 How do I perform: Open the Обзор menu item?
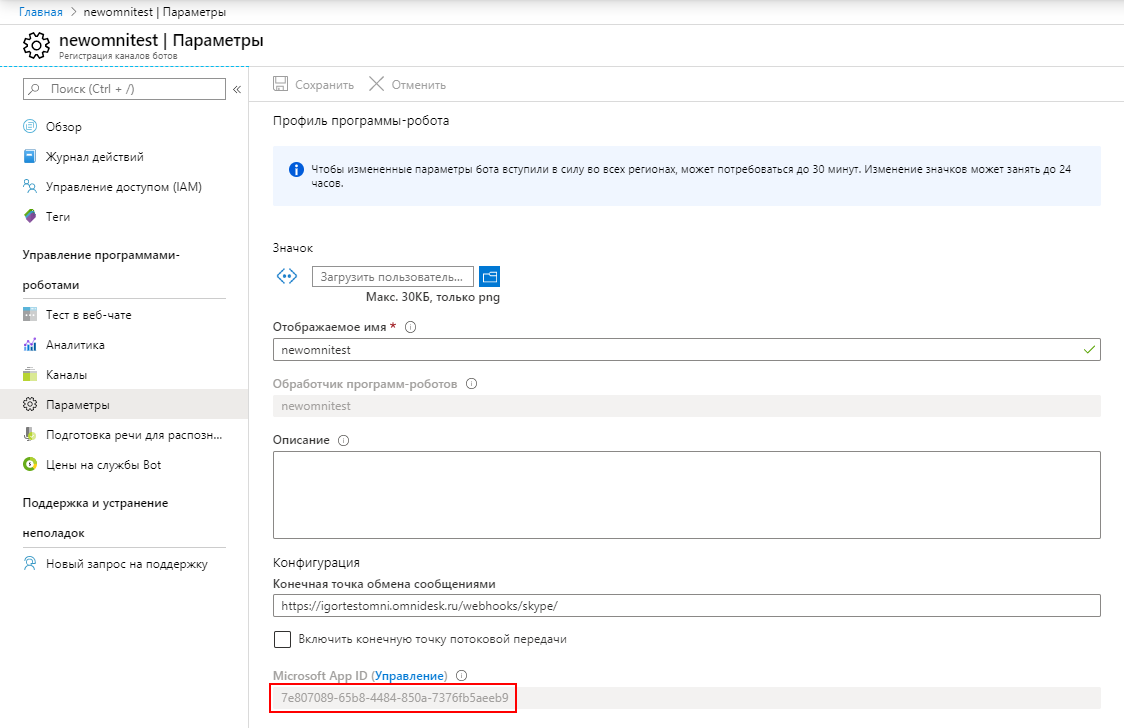(x=124, y=126)
